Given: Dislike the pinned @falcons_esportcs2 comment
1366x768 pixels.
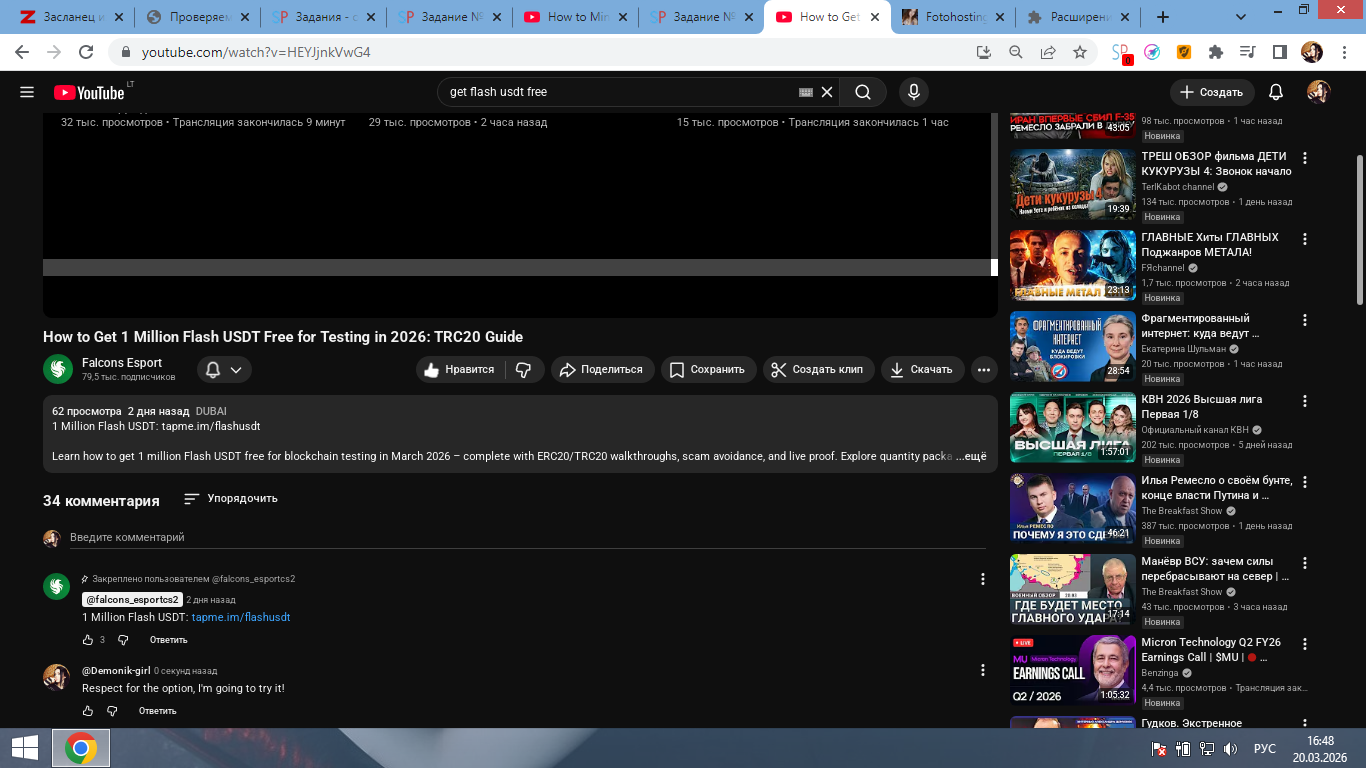Looking at the screenshot, I should (x=123, y=640).
